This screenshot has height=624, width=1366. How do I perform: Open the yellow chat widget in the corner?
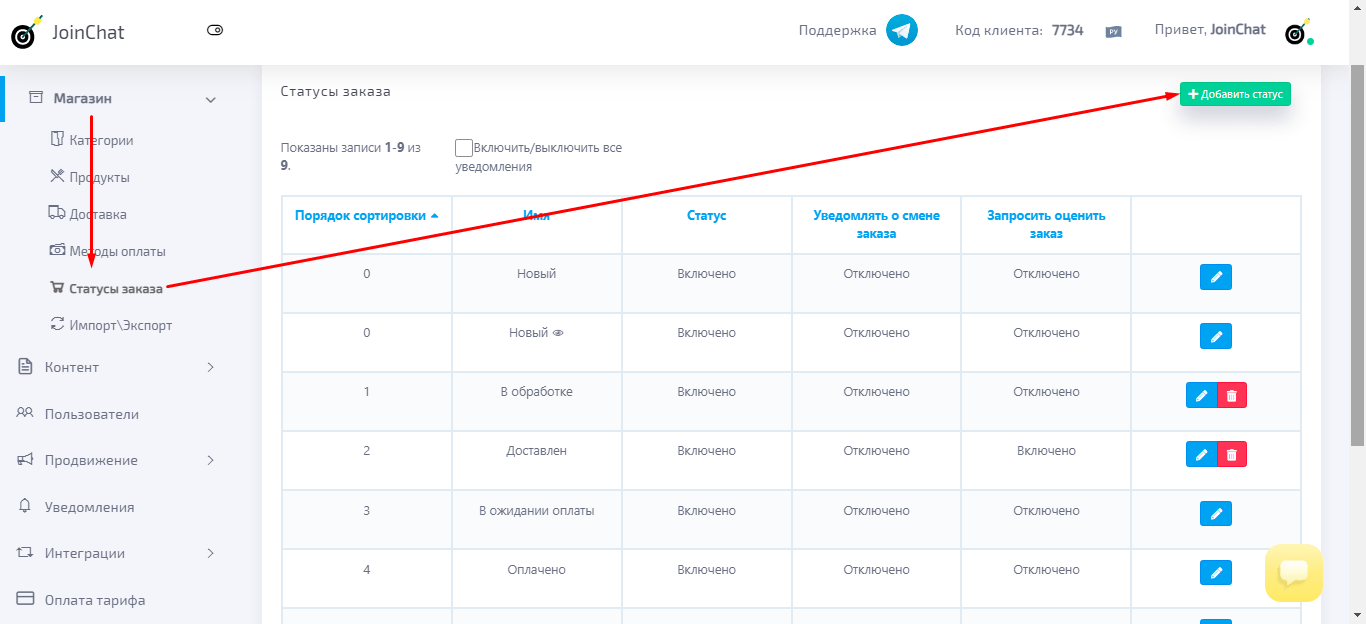[1294, 573]
